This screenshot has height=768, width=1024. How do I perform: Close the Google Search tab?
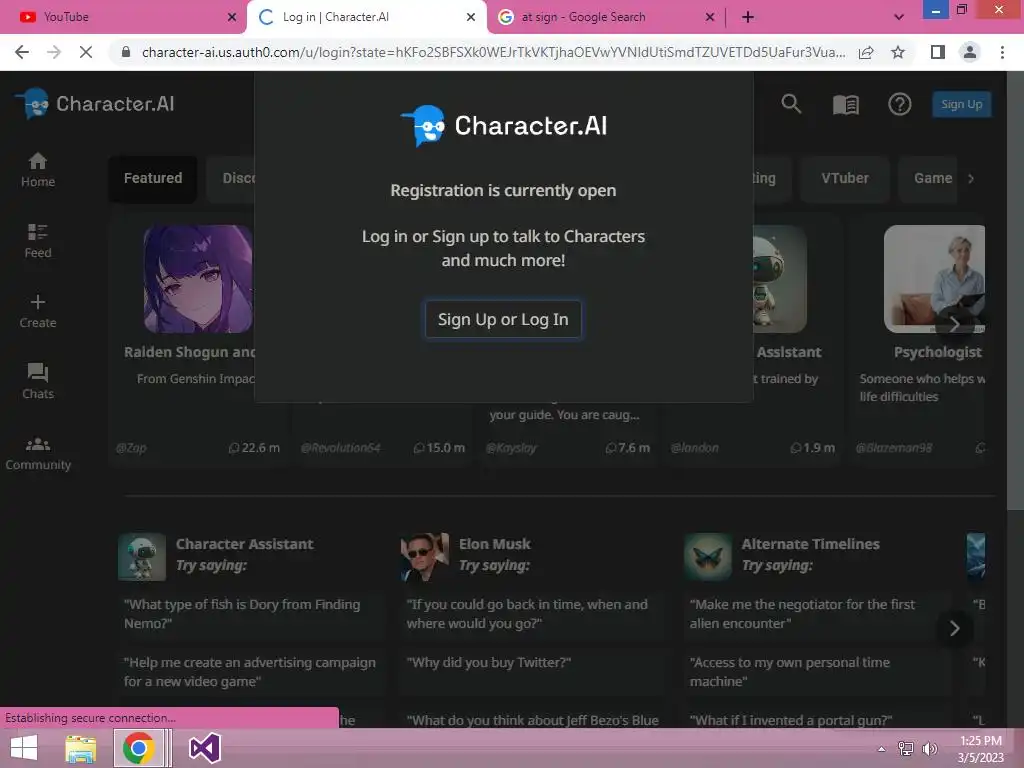click(710, 18)
